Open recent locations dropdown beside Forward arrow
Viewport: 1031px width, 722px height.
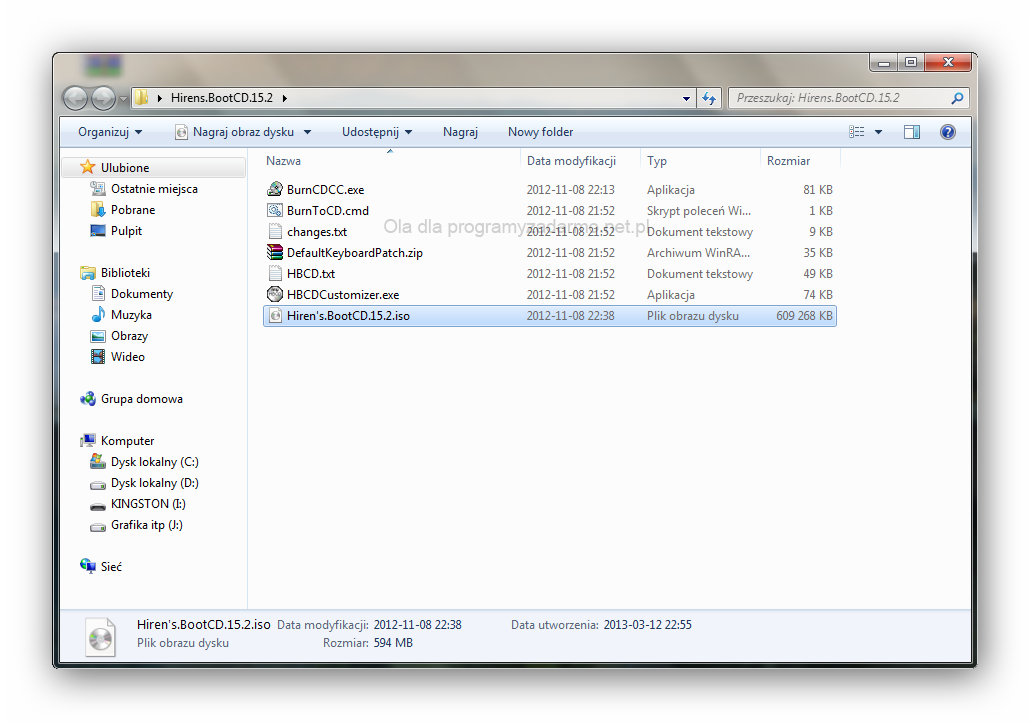point(123,99)
